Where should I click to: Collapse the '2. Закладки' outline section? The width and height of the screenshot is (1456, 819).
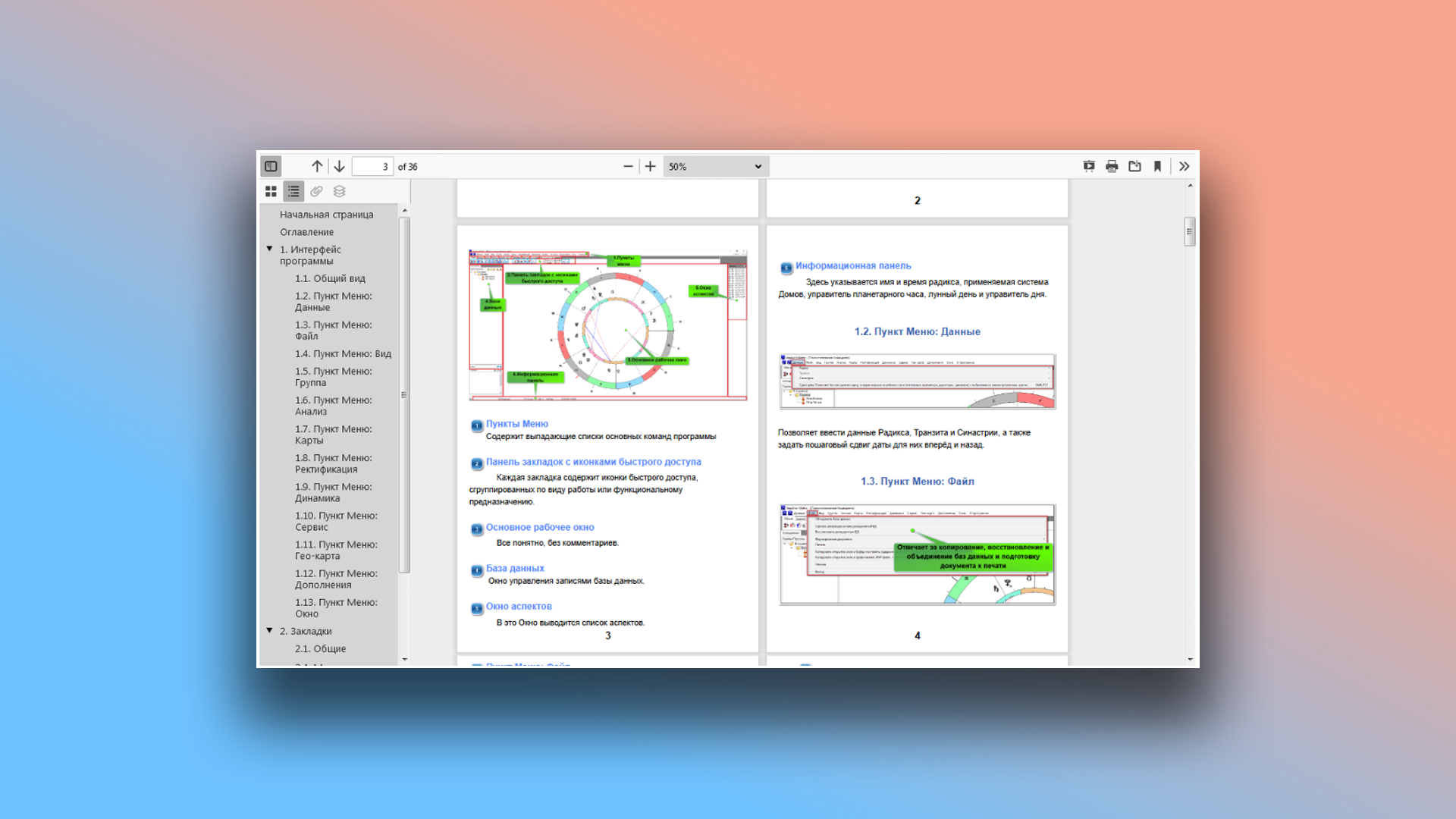(269, 630)
